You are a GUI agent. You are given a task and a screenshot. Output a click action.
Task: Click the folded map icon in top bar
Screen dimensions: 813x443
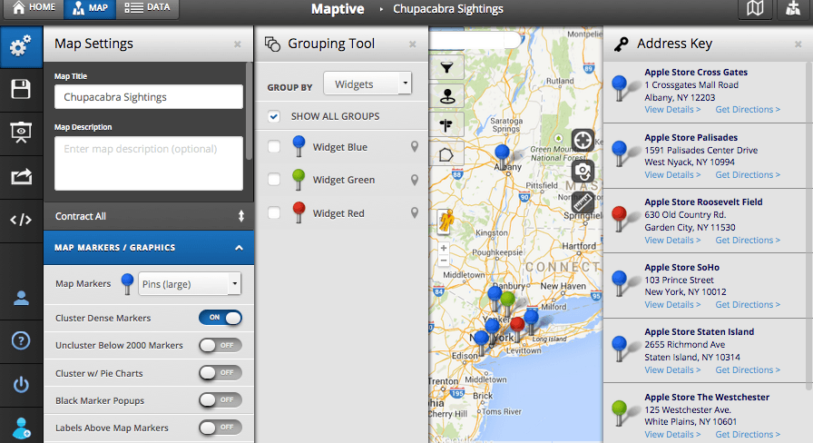755,8
